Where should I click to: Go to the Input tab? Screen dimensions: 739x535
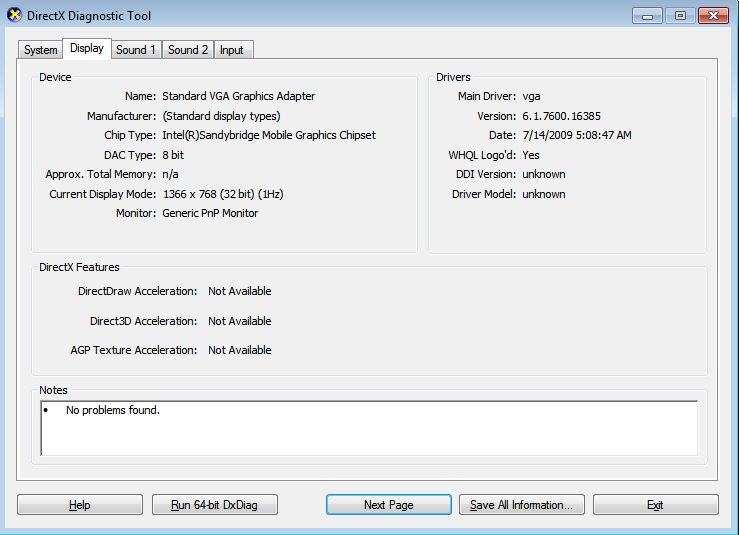pyautogui.click(x=232, y=50)
